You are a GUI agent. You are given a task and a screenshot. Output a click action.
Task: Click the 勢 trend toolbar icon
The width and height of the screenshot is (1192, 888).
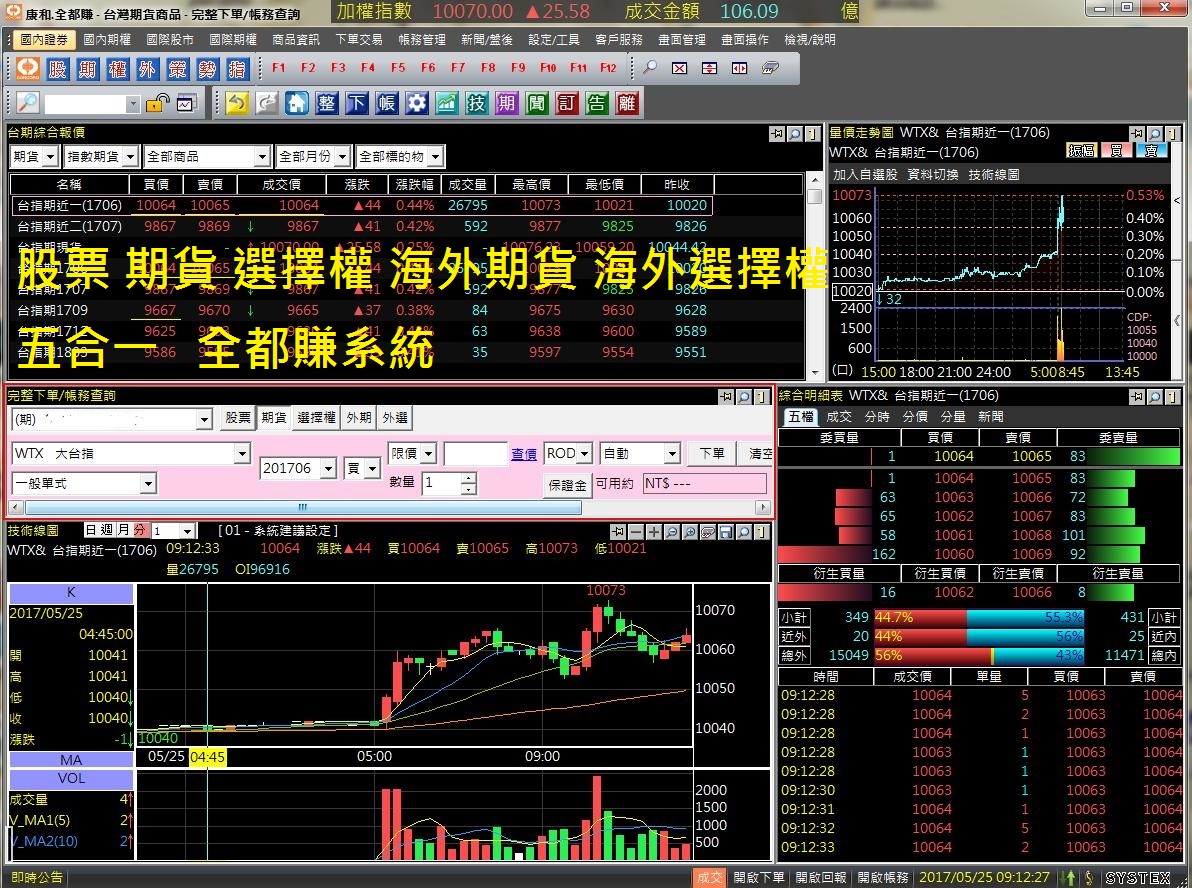tap(207, 68)
